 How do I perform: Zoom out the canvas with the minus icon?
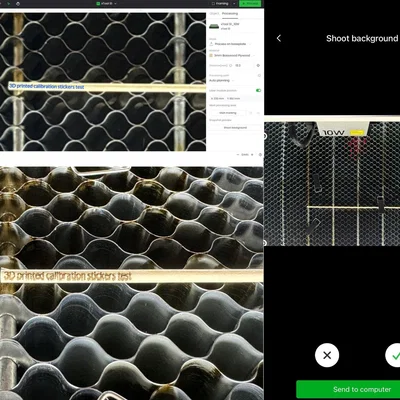pyautogui.click(x=238, y=155)
